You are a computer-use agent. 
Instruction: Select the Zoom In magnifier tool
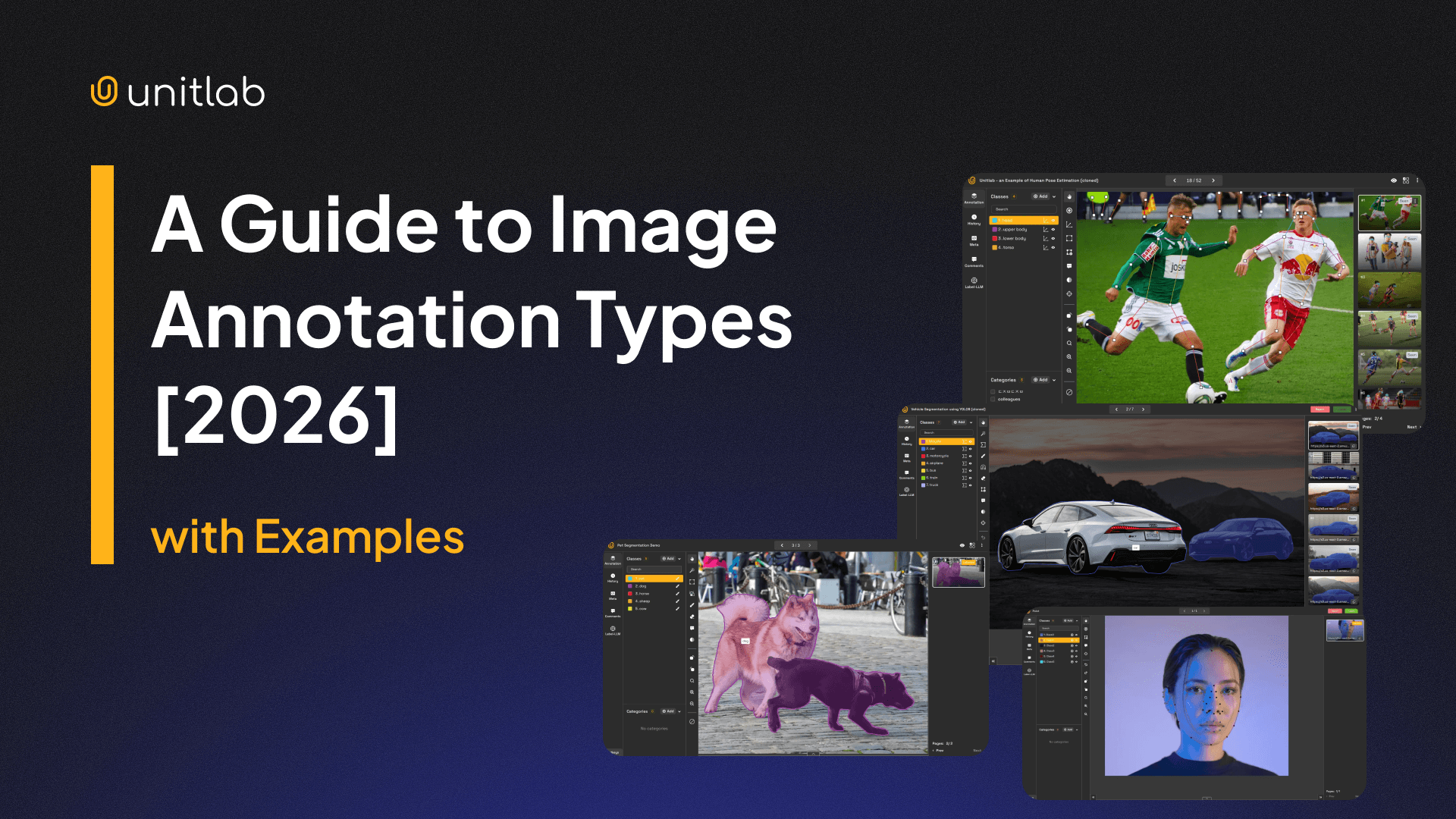[x=1069, y=356]
